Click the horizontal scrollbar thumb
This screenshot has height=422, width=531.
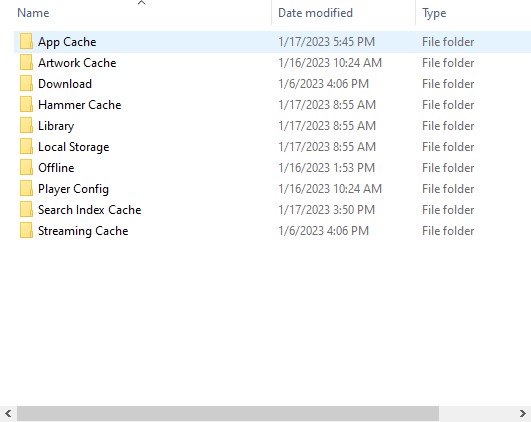tap(228, 414)
